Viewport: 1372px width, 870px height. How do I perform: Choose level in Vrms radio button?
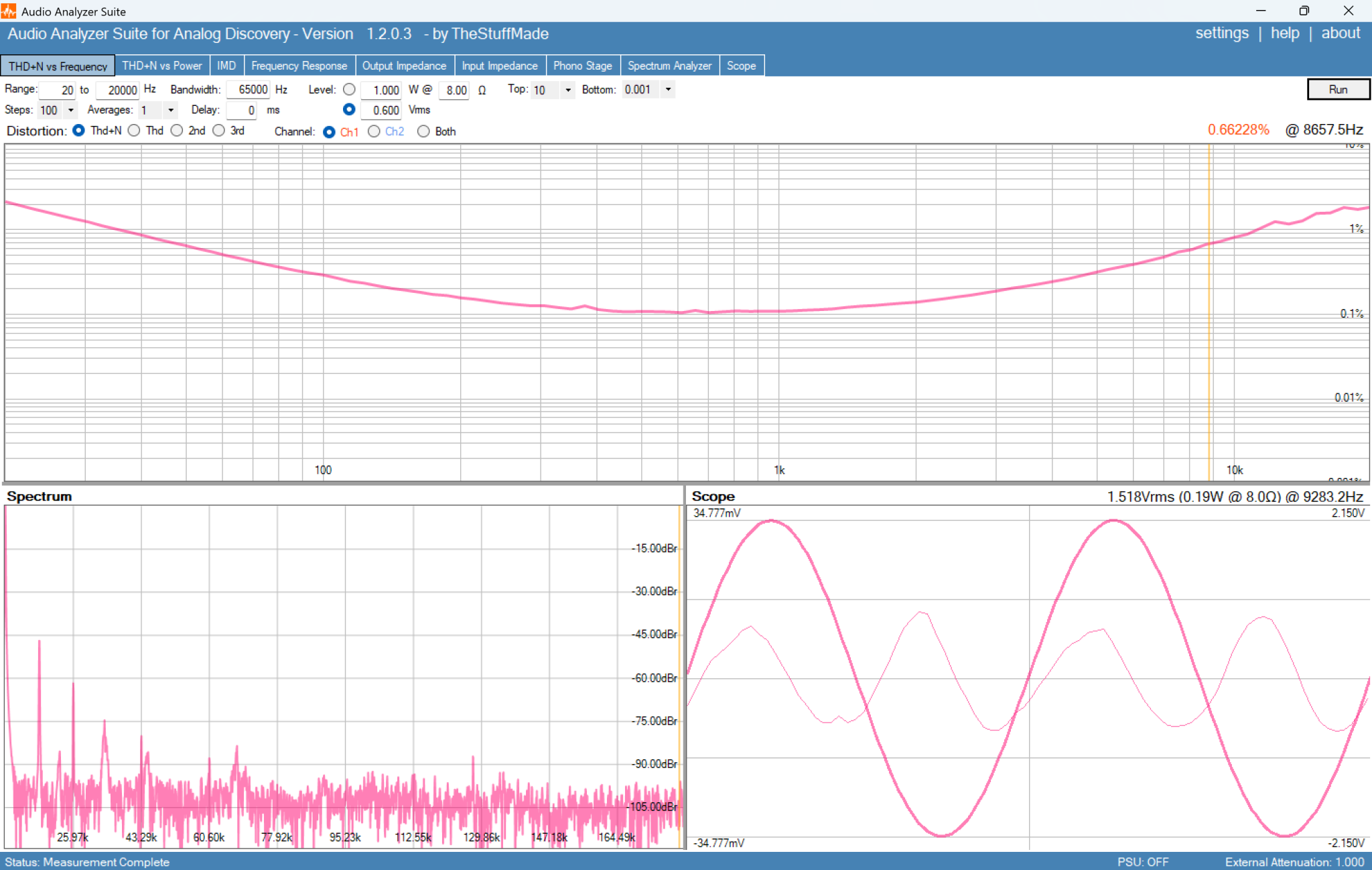pos(349,109)
